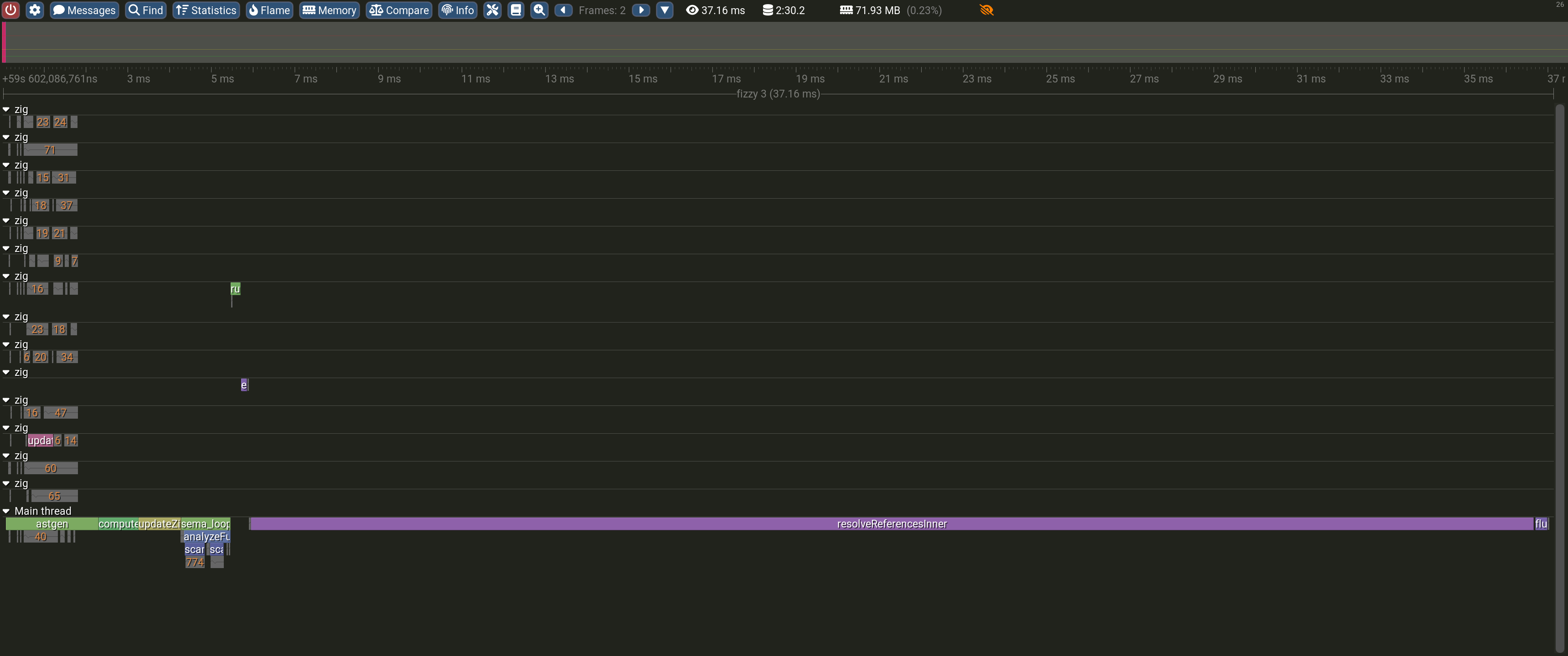Select collapsed zones block labeled 60
The width and height of the screenshot is (1568, 656).
pos(51,469)
